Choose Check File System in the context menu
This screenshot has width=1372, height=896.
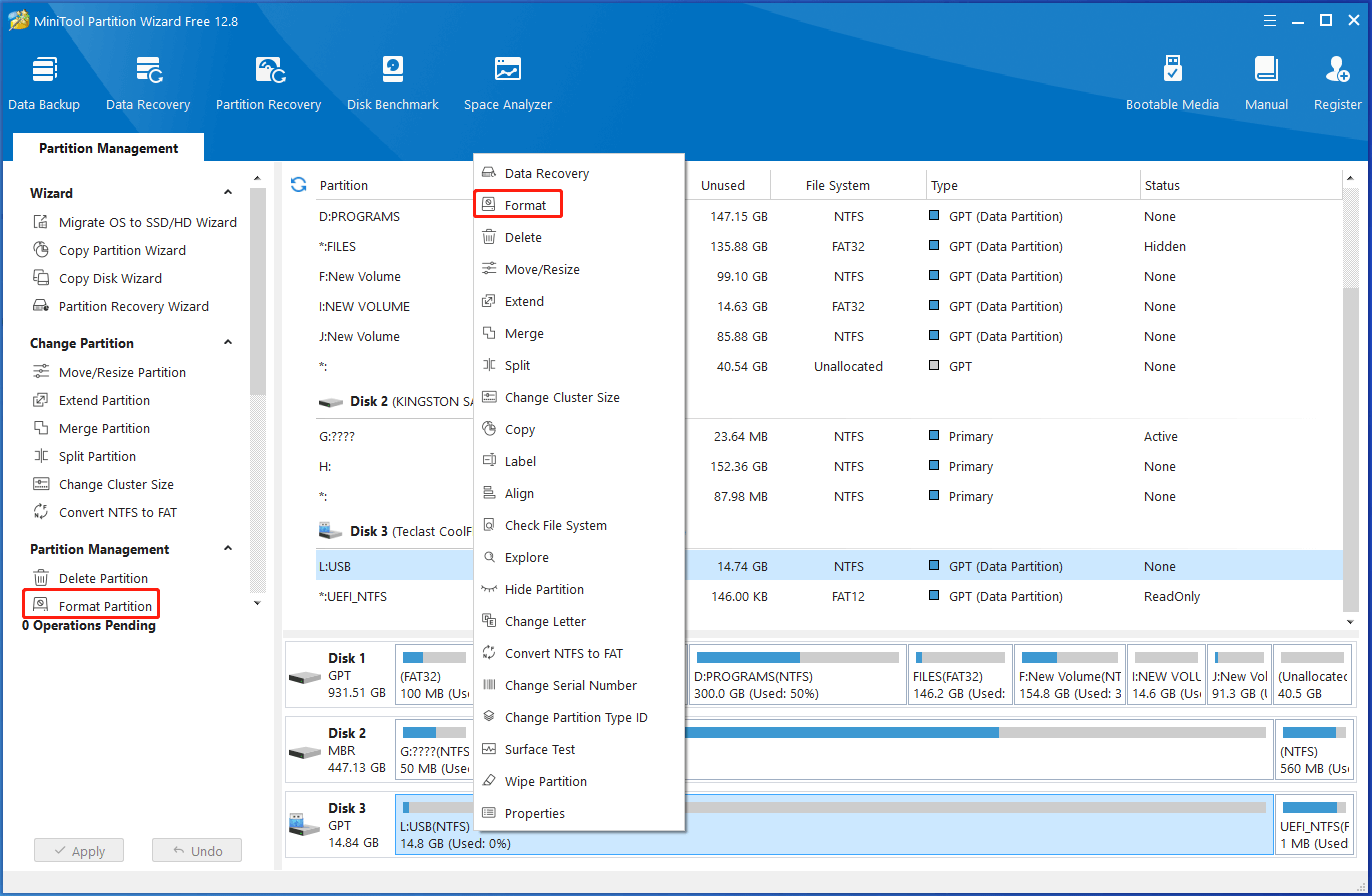click(x=579, y=525)
